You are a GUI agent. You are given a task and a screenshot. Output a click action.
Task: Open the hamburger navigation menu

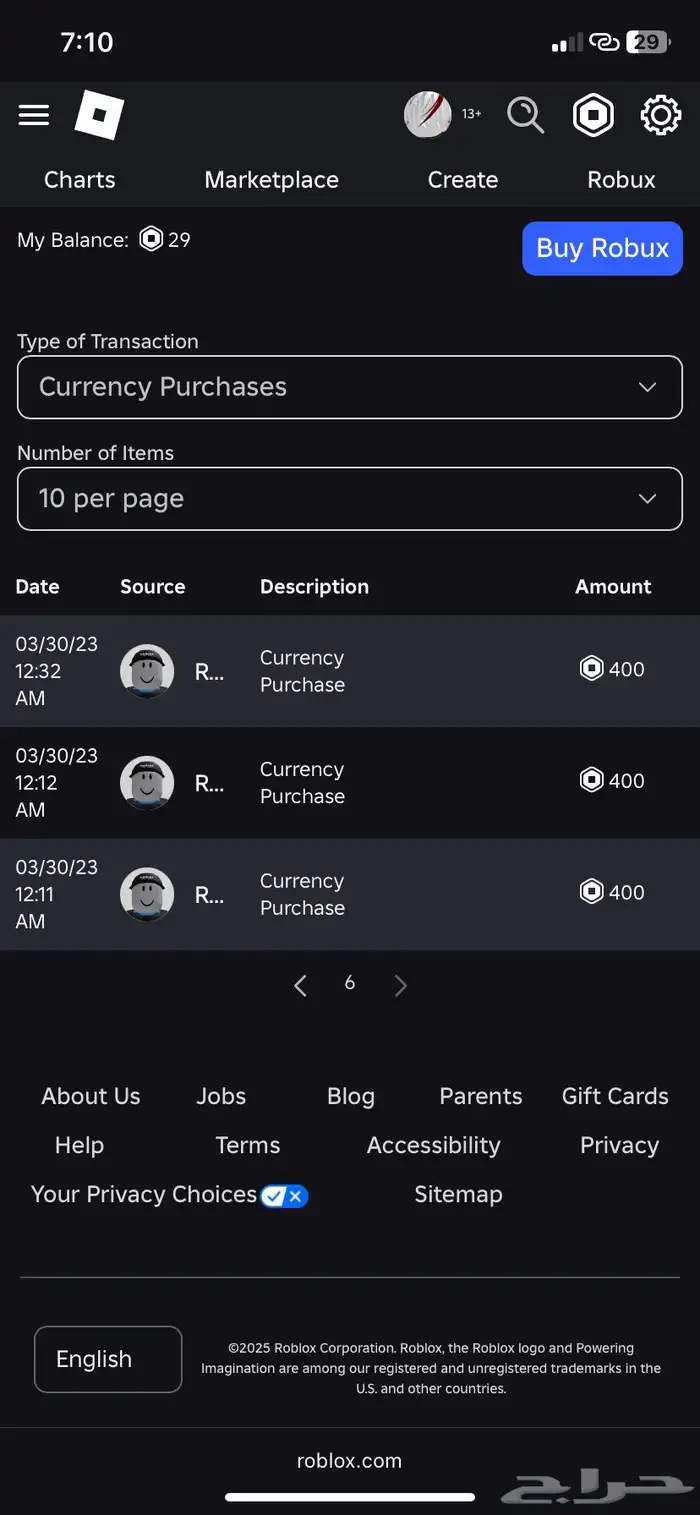coord(34,115)
